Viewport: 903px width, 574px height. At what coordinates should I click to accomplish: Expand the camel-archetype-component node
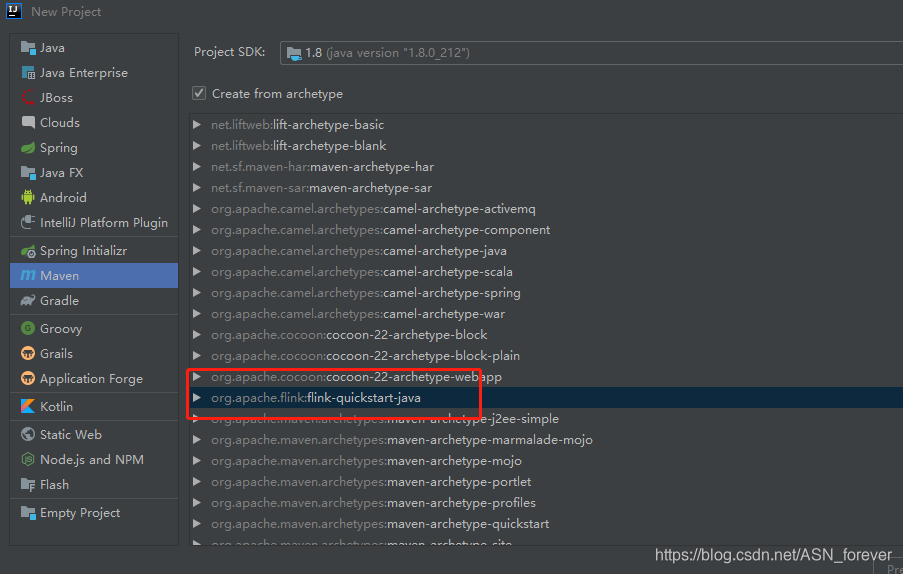[197, 230]
